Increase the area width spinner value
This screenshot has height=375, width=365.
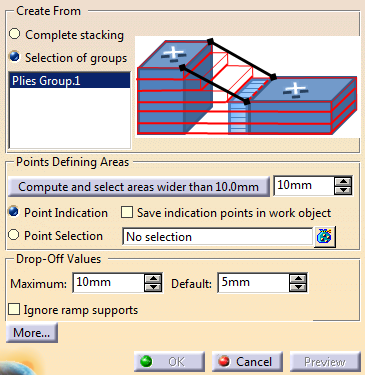pyautogui.click(x=343, y=182)
